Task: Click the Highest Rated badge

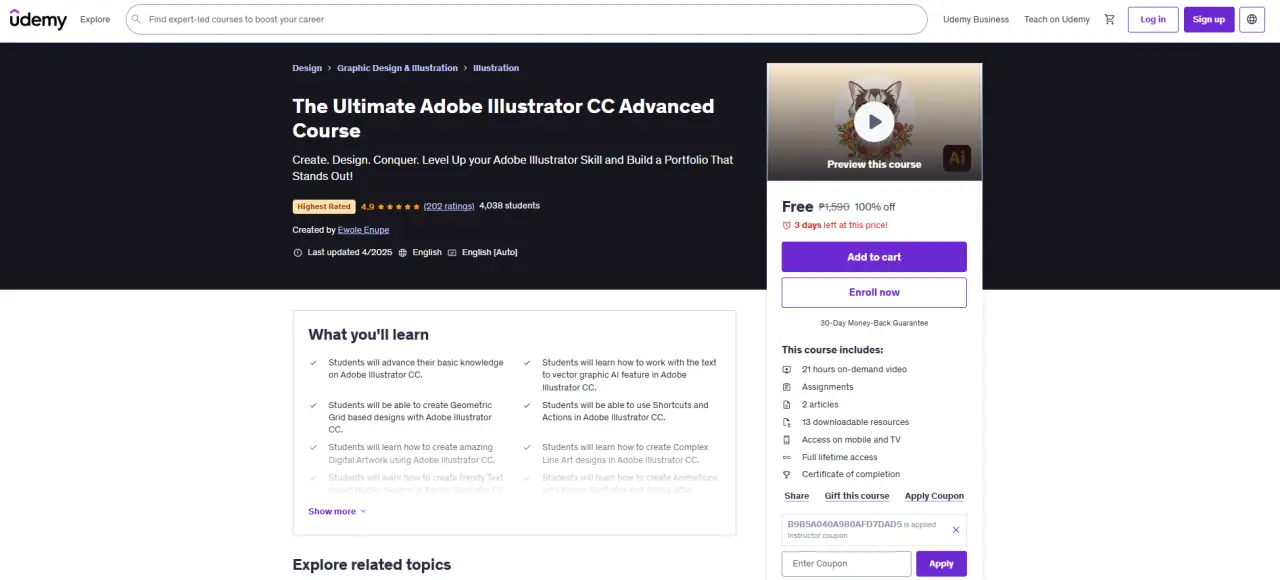Action: coord(324,207)
